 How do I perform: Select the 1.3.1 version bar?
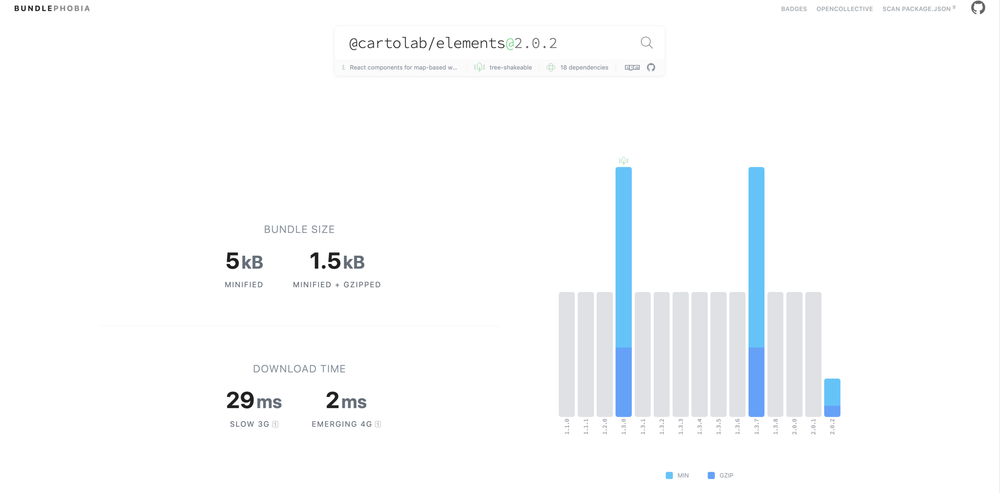point(643,354)
